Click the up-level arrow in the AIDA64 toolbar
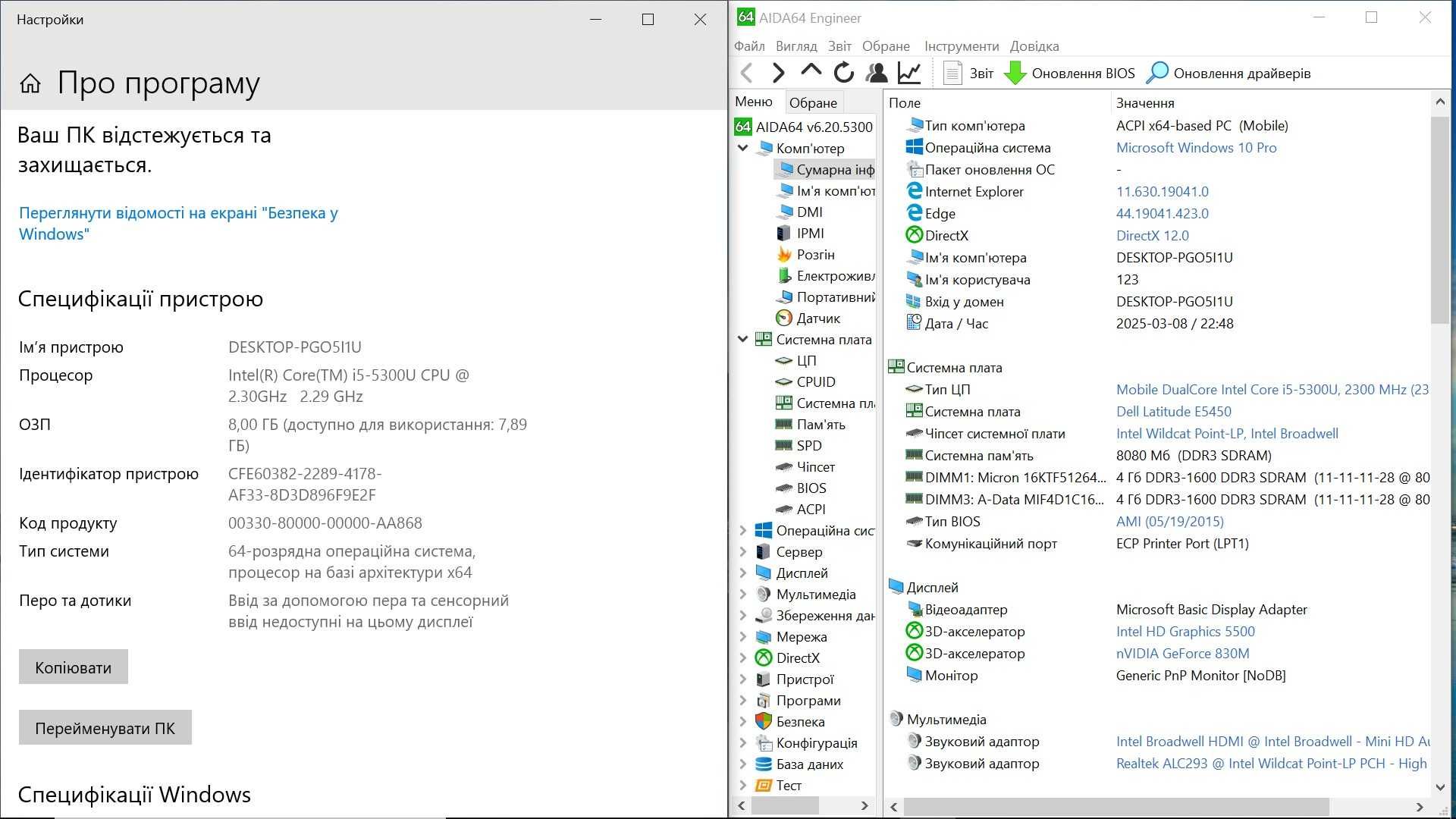Screen dimensions: 1456x819 pyautogui.click(x=811, y=71)
